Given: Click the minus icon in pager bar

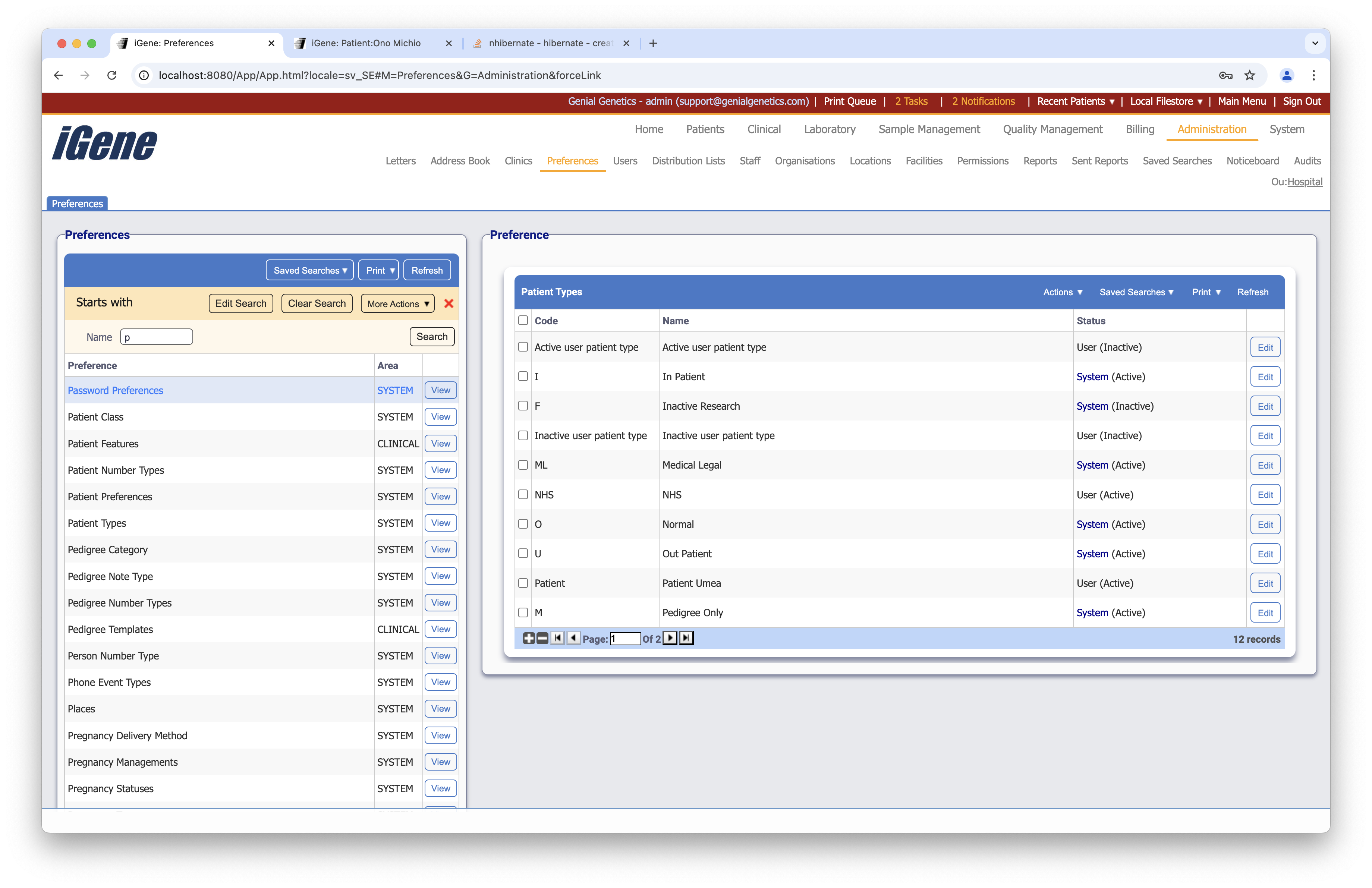Looking at the screenshot, I should pos(542,638).
